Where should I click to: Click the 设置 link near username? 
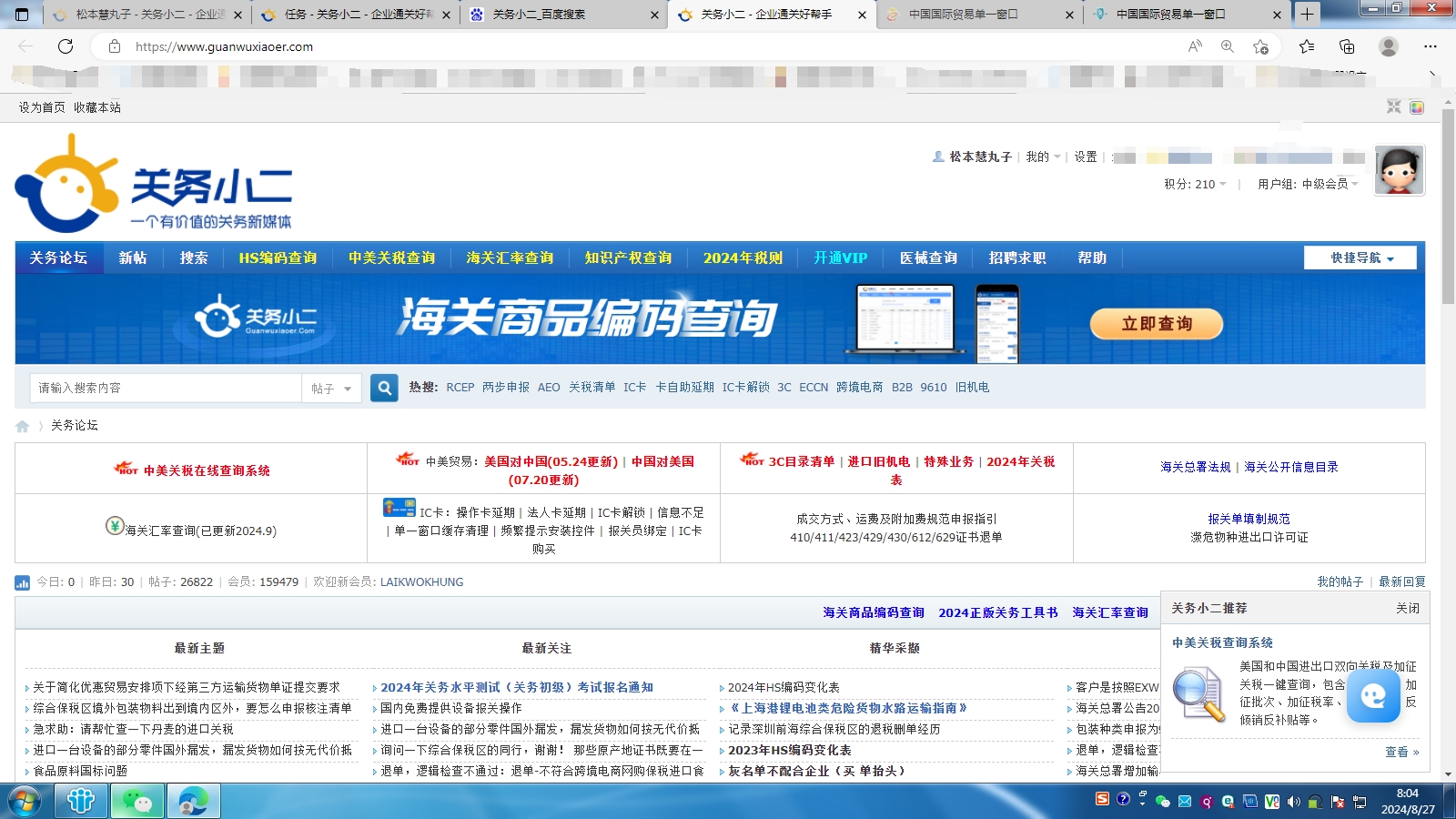1085,157
